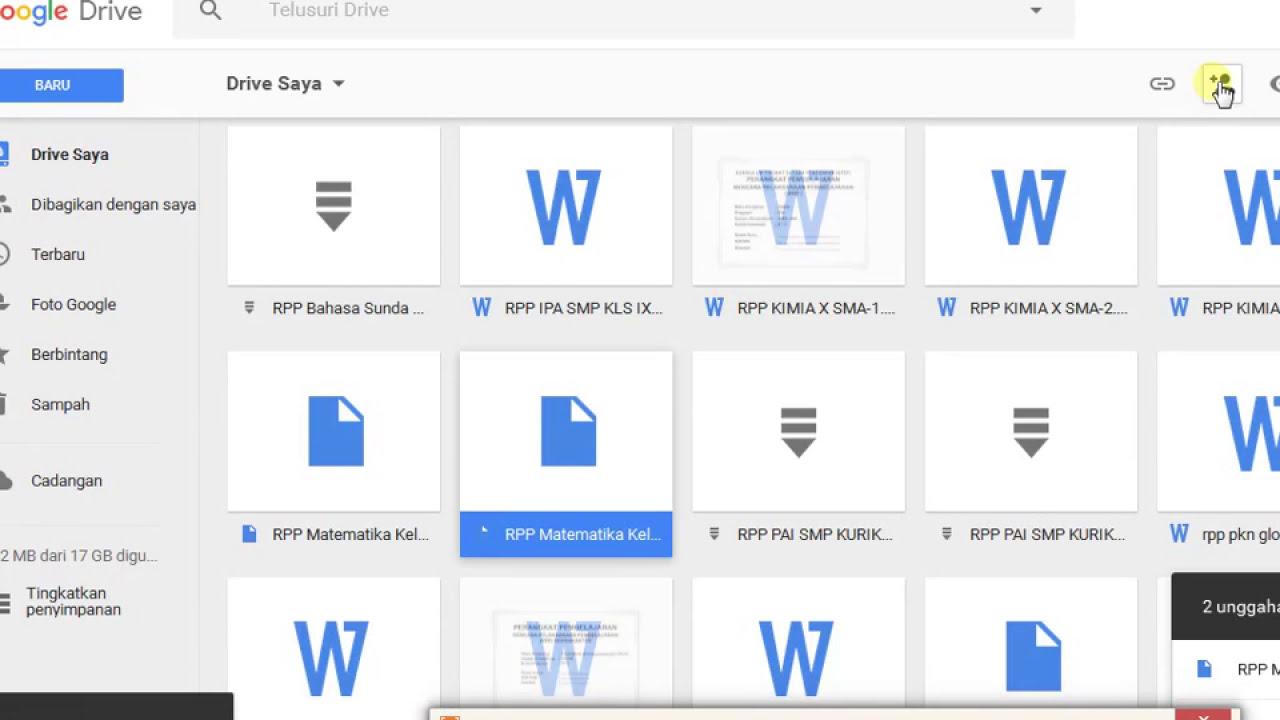The image size is (1280, 720).
Task: Click the BARU button
Action: (62, 85)
